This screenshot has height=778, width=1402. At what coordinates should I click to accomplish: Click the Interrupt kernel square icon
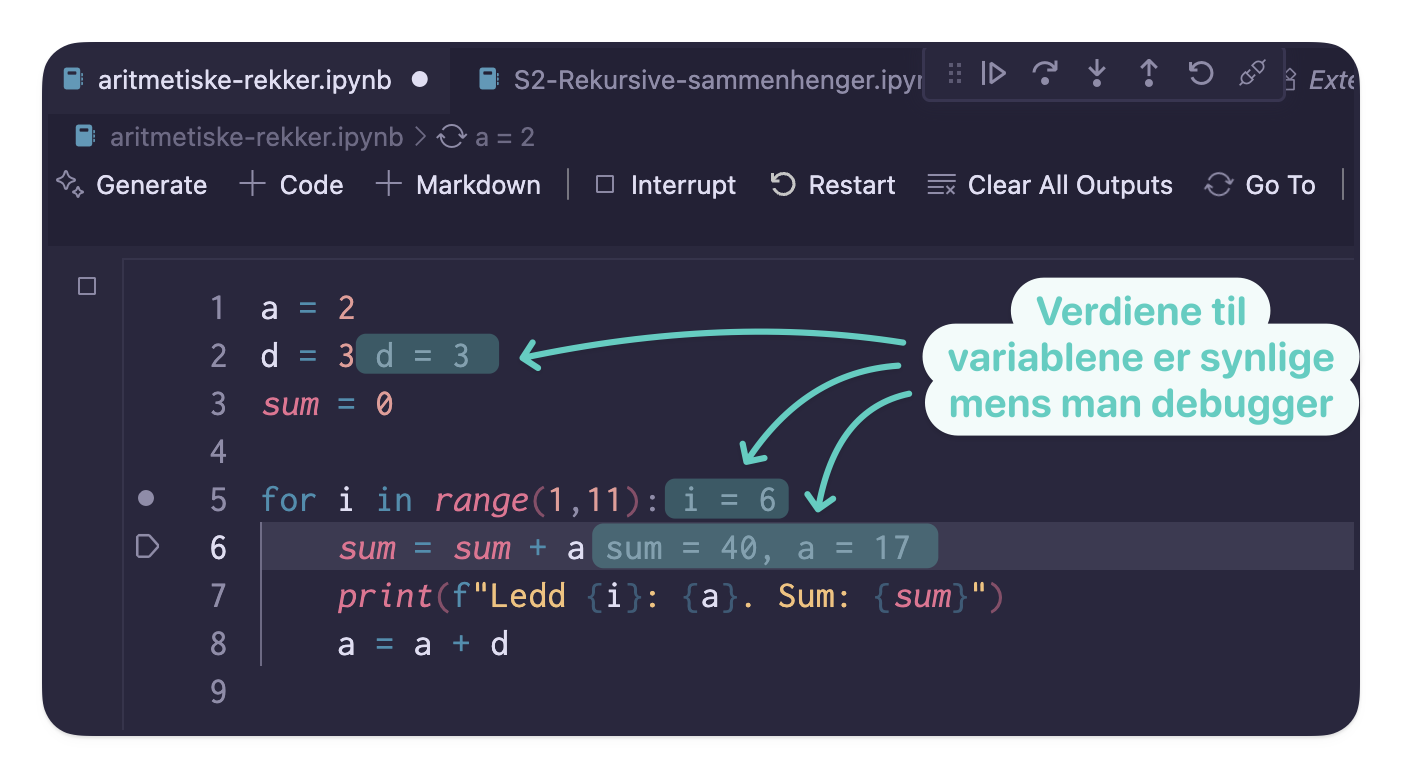point(604,184)
